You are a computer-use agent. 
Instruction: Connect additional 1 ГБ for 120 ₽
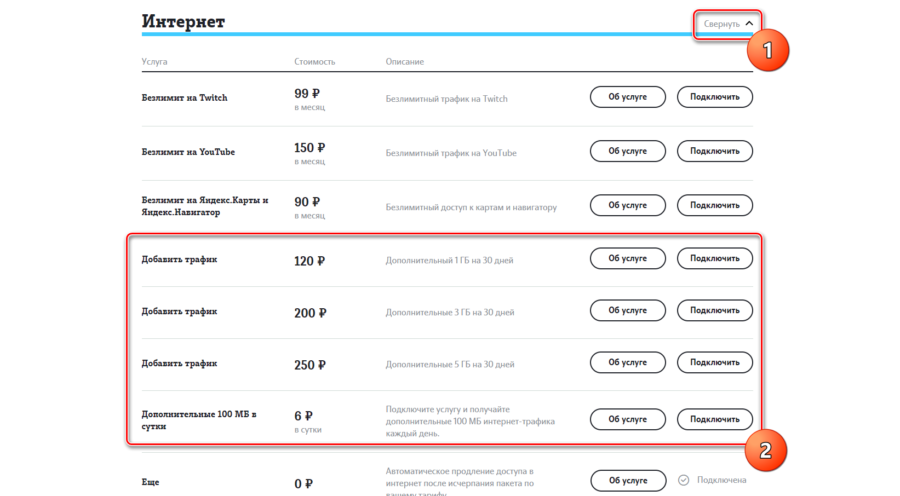715,258
